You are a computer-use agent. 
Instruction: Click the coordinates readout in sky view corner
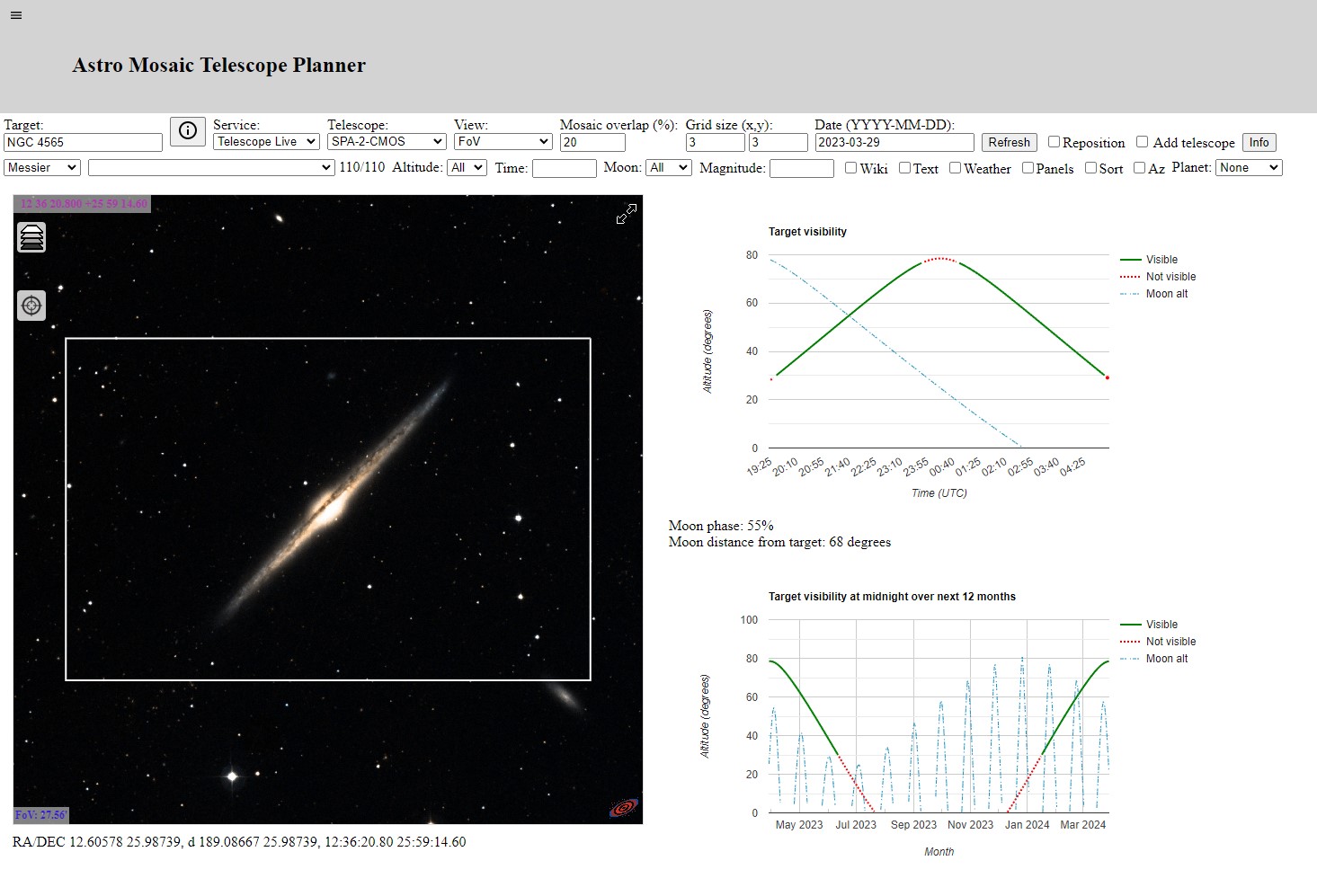pos(83,204)
